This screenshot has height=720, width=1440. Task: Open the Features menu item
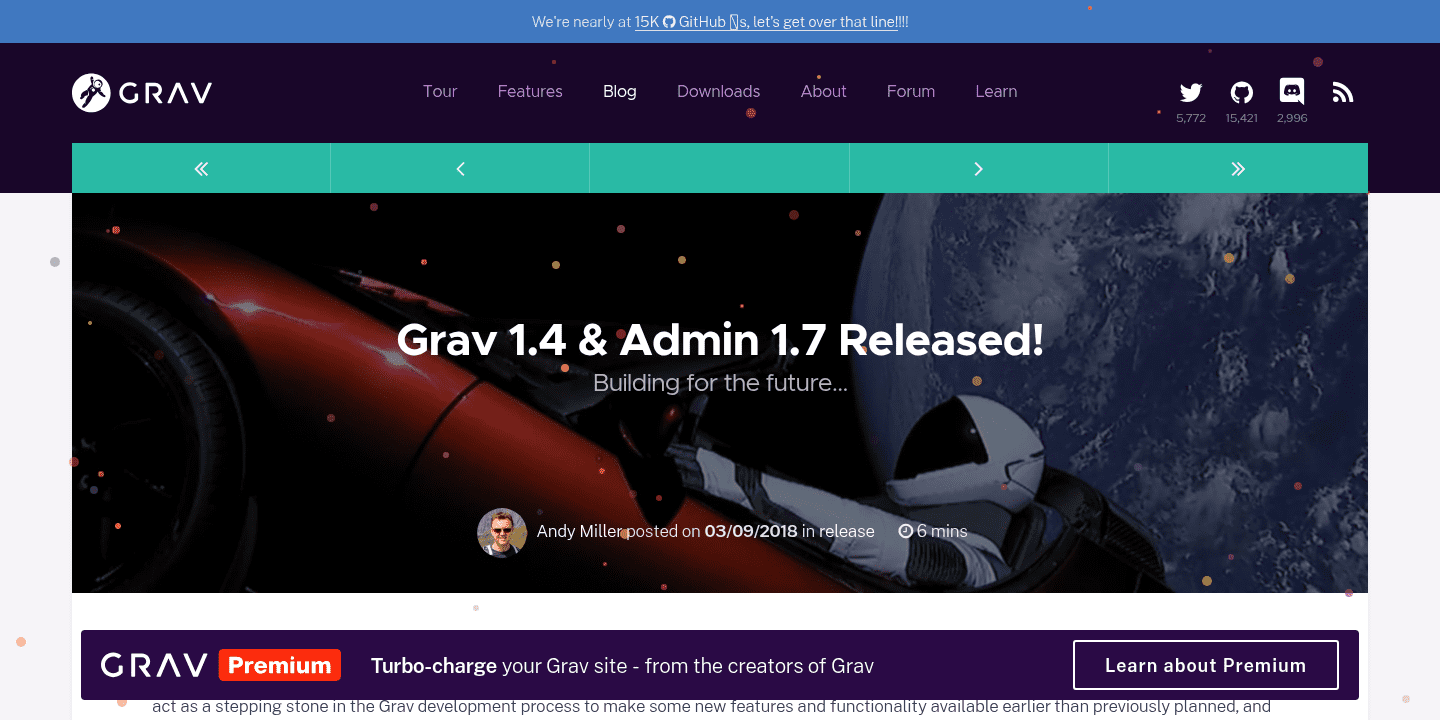(x=530, y=91)
